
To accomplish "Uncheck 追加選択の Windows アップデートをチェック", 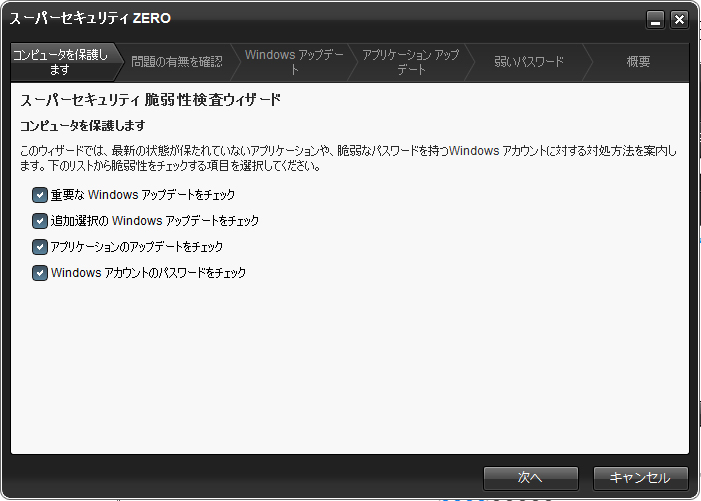I will [40, 221].
